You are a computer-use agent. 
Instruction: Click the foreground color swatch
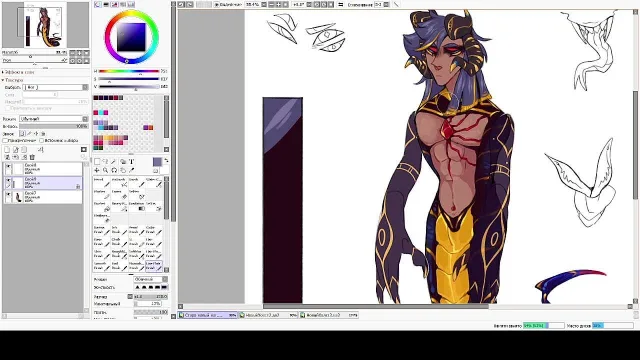(x=157, y=162)
